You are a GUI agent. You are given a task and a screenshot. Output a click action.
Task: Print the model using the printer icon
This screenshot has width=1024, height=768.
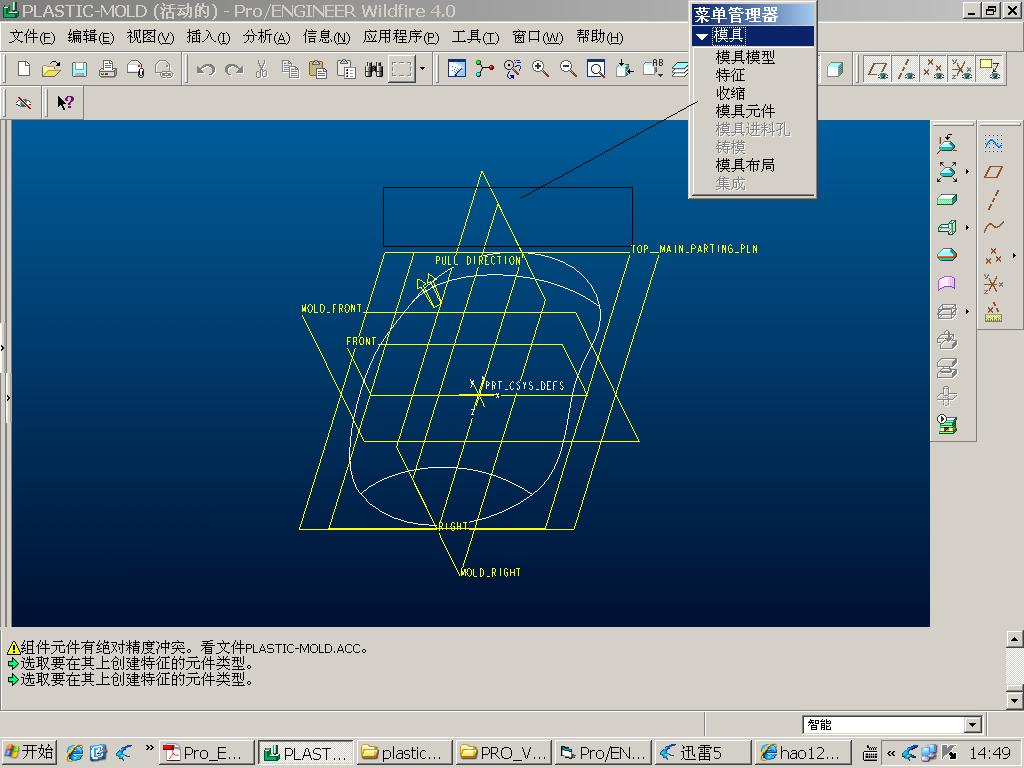107,69
